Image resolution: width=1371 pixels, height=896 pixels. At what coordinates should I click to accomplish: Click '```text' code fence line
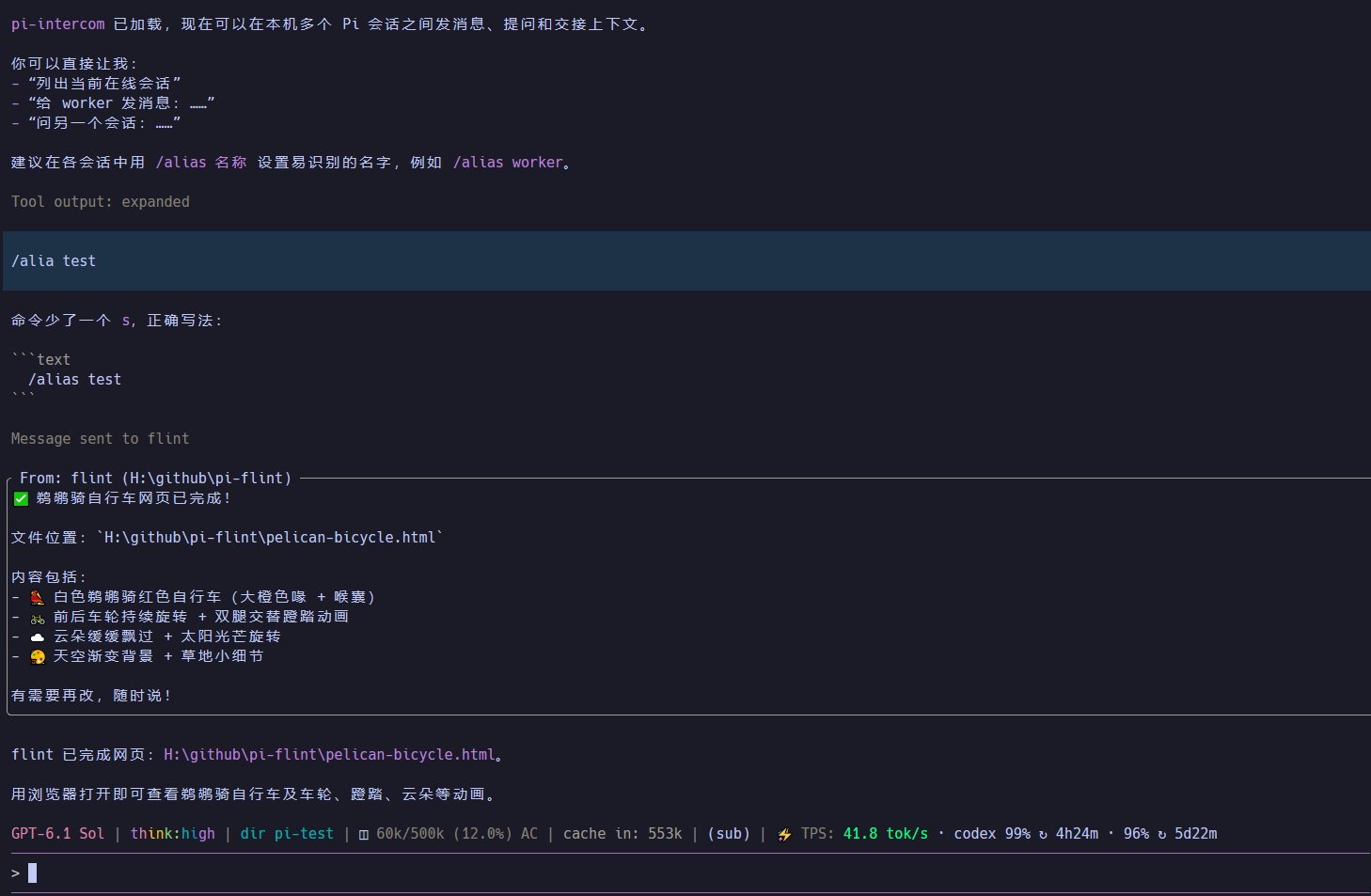click(40, 360)
